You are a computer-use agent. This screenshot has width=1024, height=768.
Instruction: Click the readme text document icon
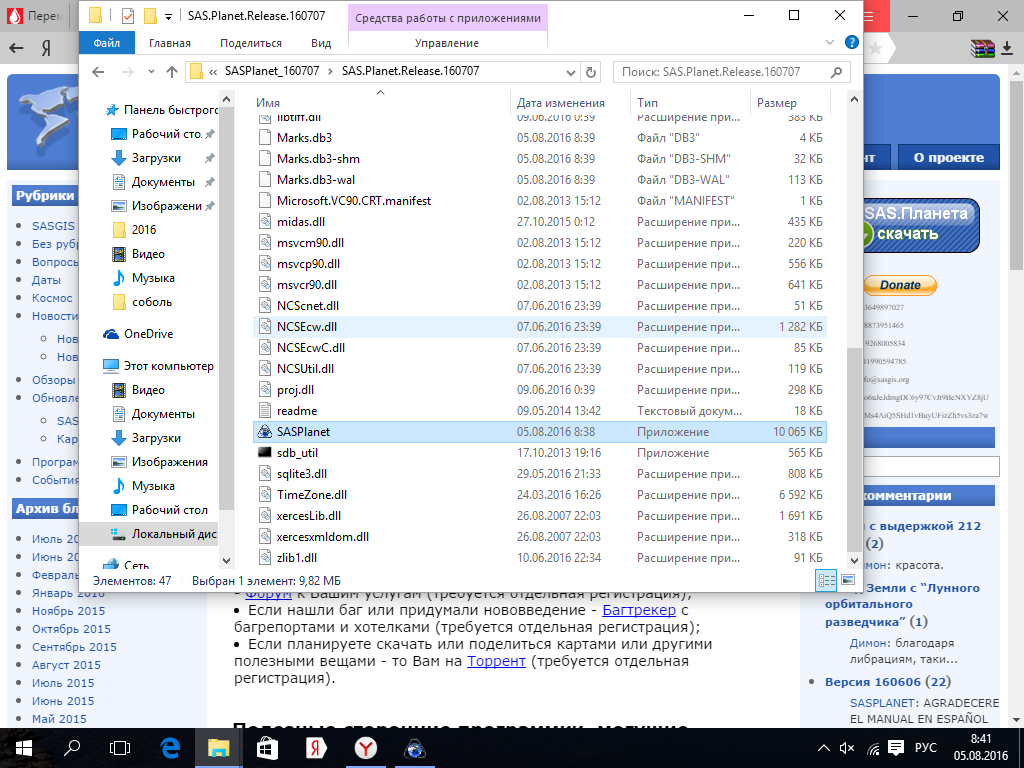[264, 411]
